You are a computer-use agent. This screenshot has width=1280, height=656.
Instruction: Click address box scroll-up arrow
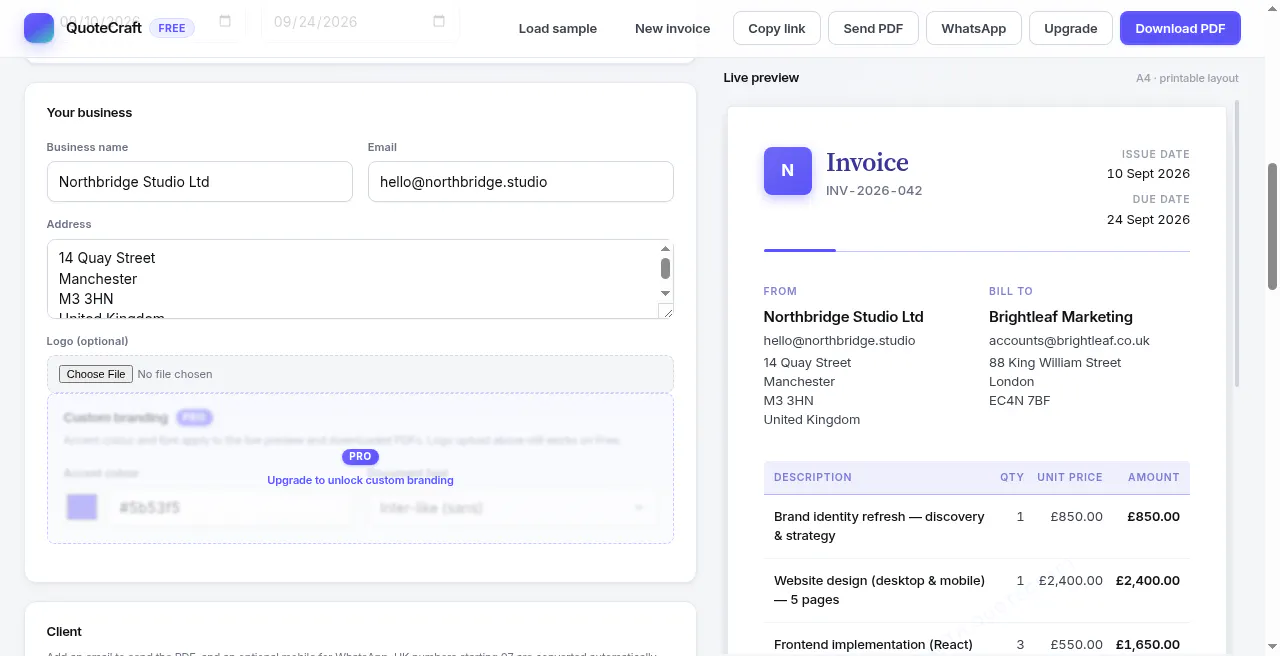(x=665, y=249)
